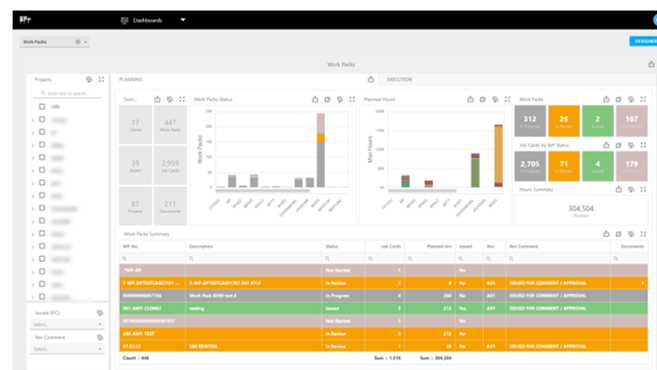Inspect data of Planned Hours chart
This screenshot has height=370, width=657.
click(x=483, y=99)
